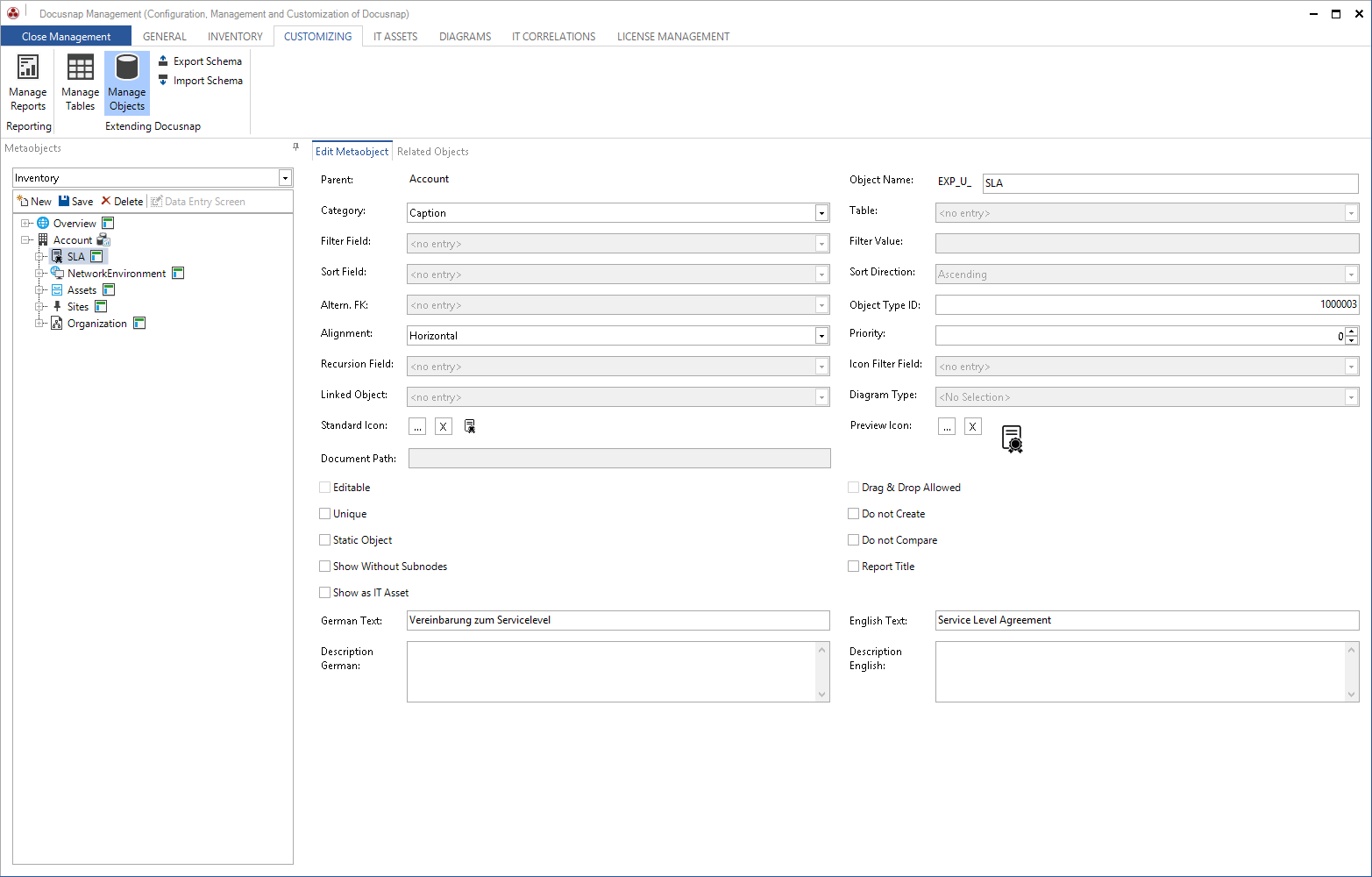Toggle Do not Compare checkbox
Screen dimensions: 1372x877
coord(854,540)
